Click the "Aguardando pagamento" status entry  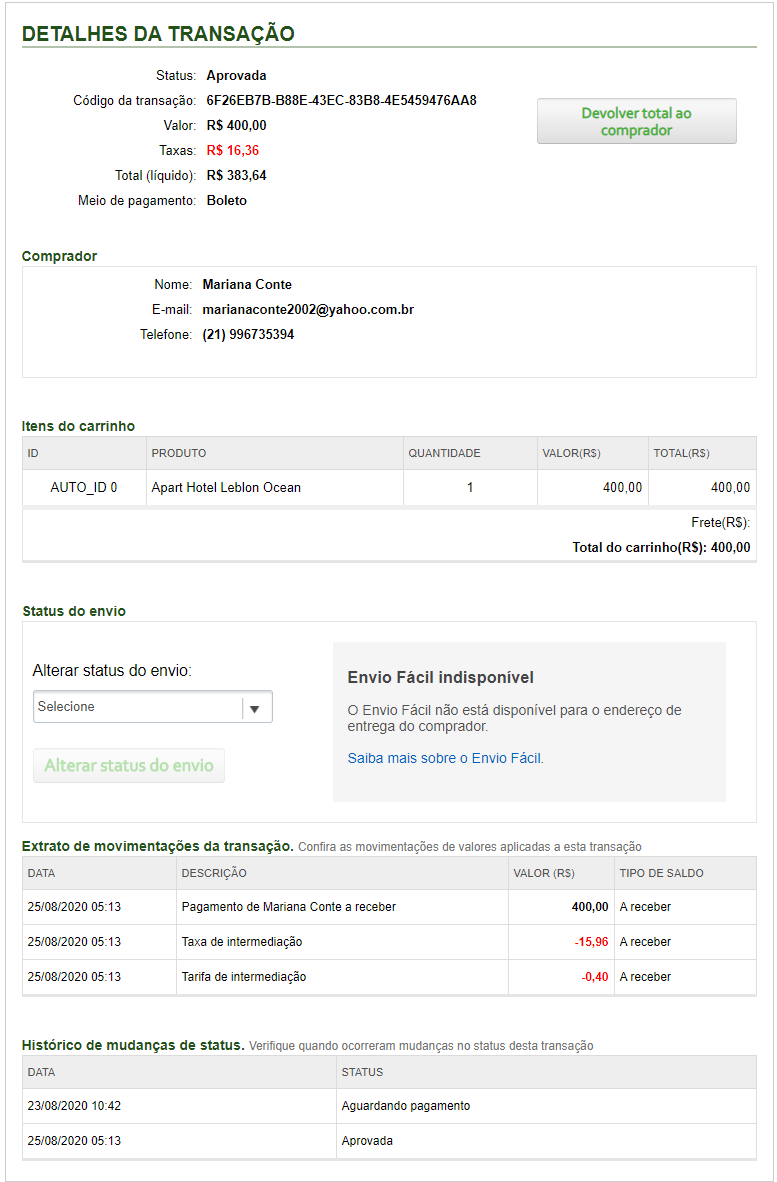(x=406, y=1106)
